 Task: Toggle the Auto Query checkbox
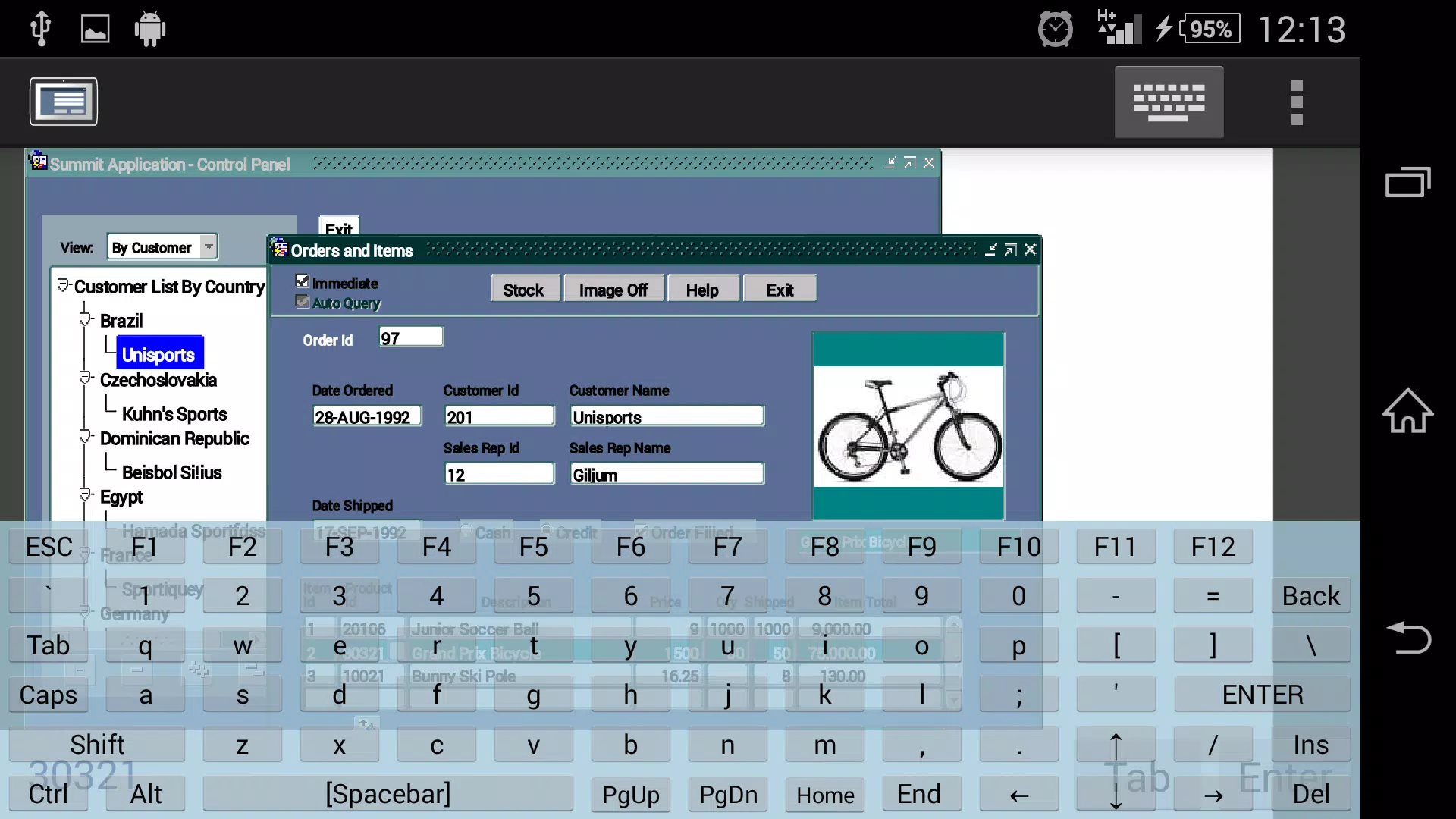click(x=303, y=302)
